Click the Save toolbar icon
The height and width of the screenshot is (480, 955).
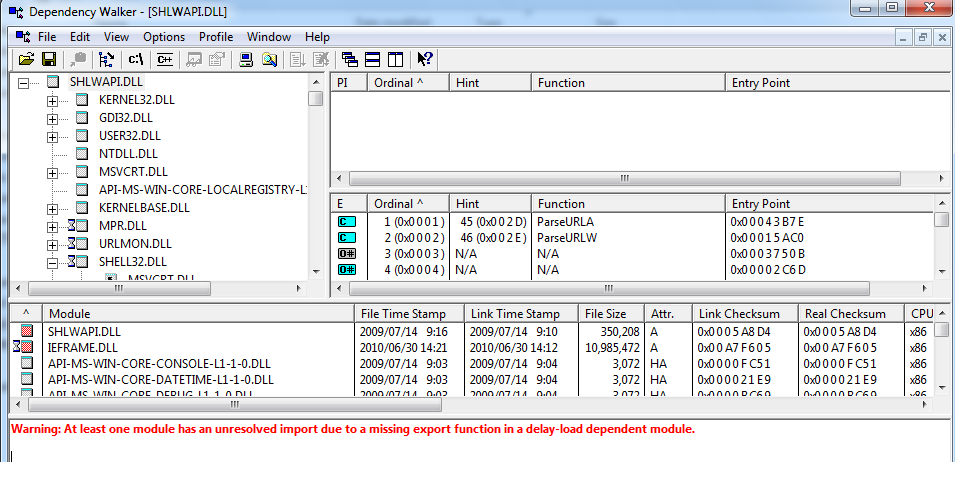48,60
